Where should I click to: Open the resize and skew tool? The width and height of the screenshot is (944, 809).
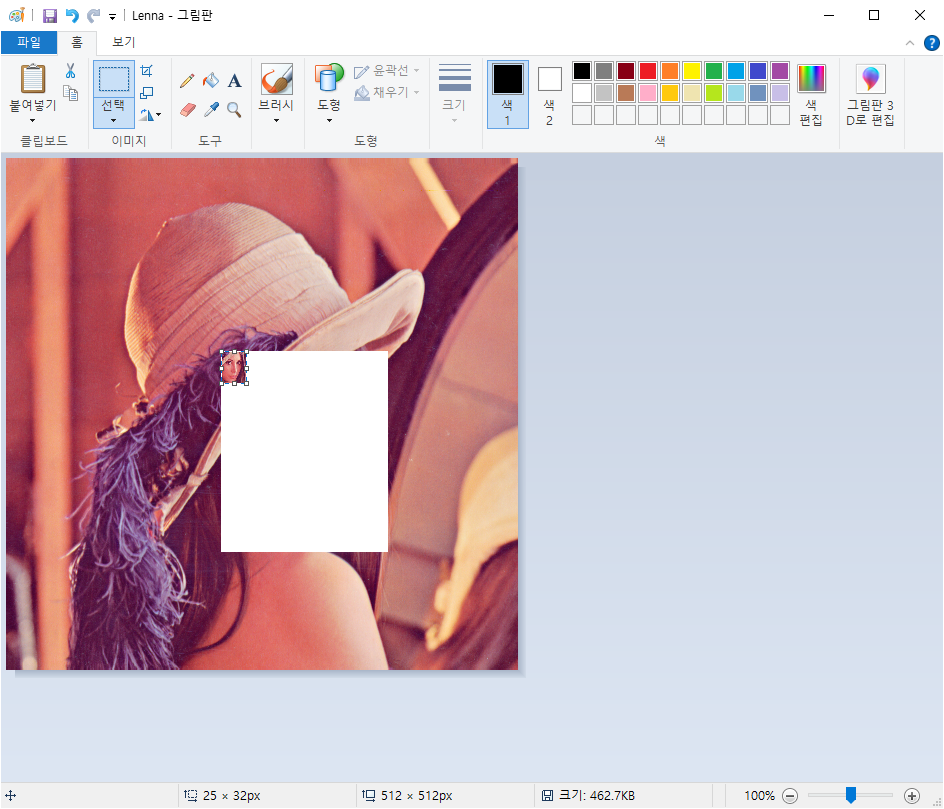(146, 93)
